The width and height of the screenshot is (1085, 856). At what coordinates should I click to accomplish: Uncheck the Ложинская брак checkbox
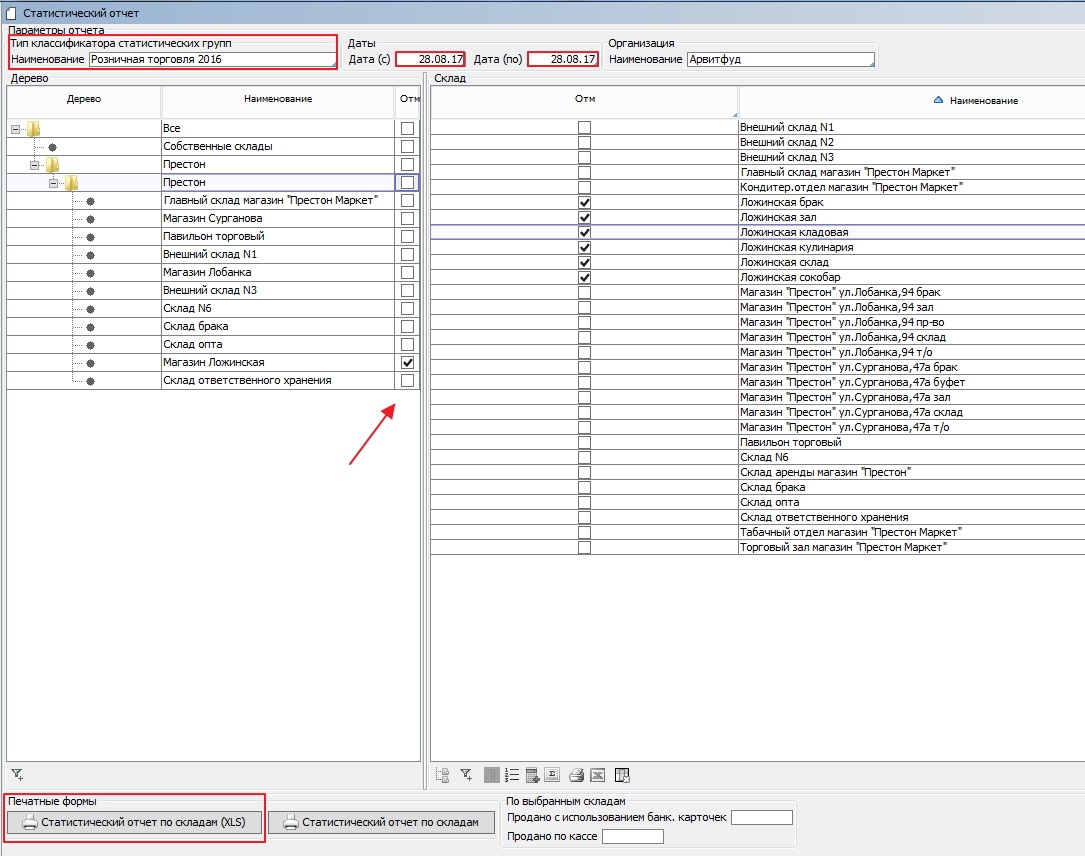pyautogui.click(x=584, y=203)
